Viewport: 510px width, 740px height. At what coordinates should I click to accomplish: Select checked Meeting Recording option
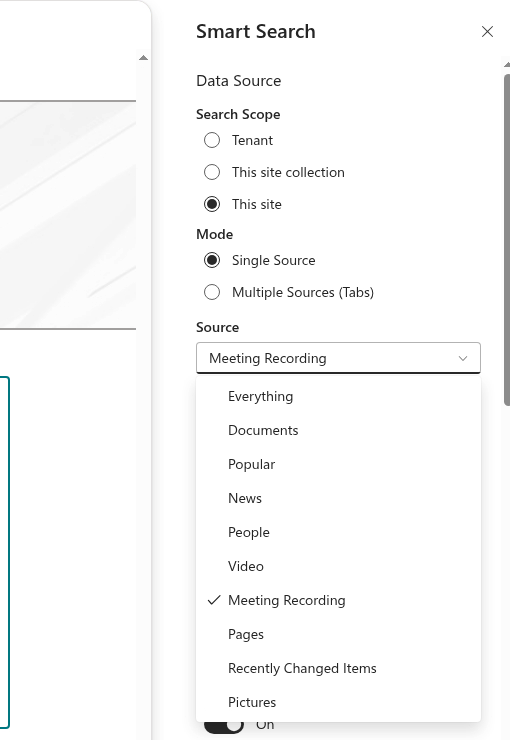point(338,600)
